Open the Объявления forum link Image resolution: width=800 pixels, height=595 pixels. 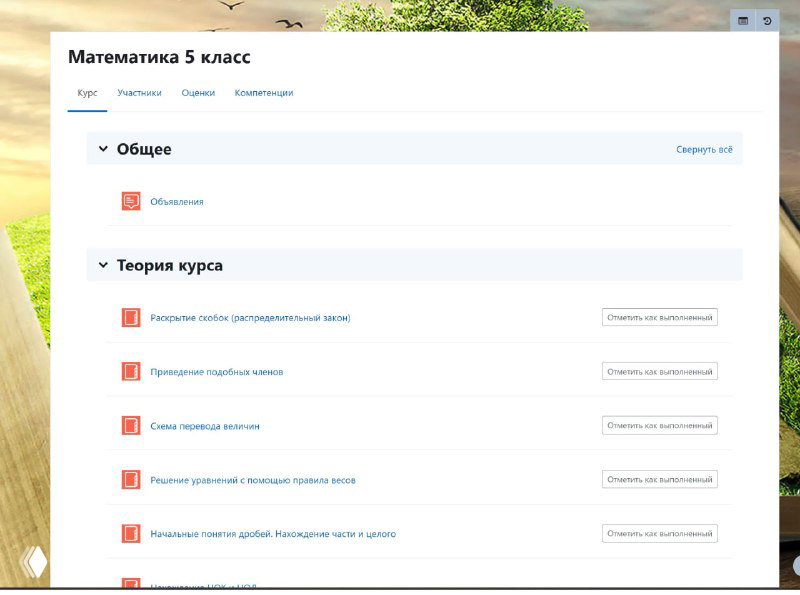(177, 202)
